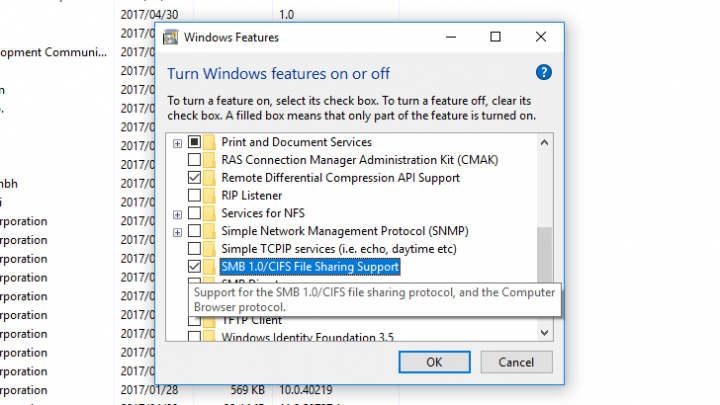
Task: Check the Windows Identity Foundation 3.5 checkbox
Action: [x=194, y=336]
